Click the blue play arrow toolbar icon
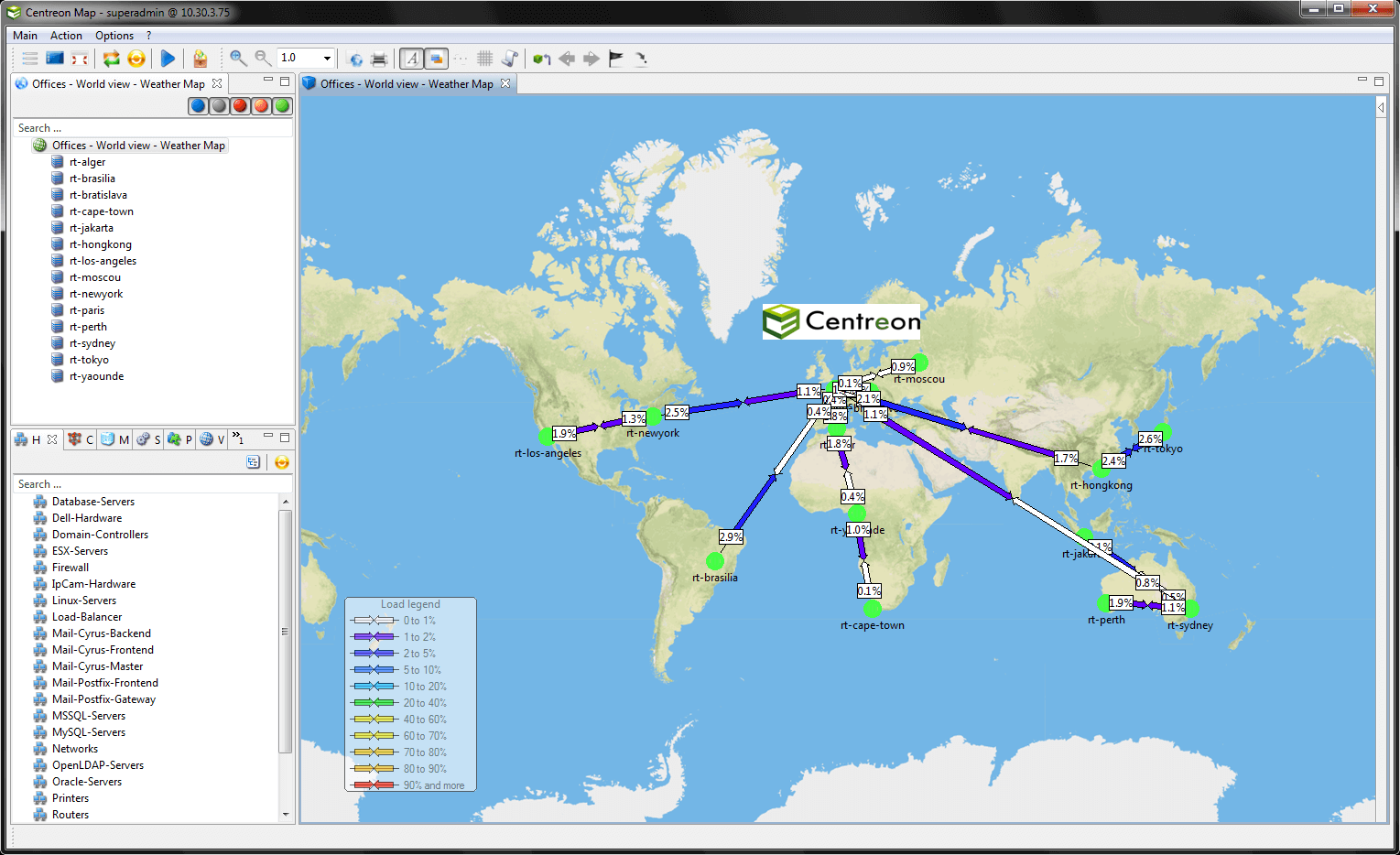The height and width of the screenshot is (855, 1400). (x=167, y=59)
